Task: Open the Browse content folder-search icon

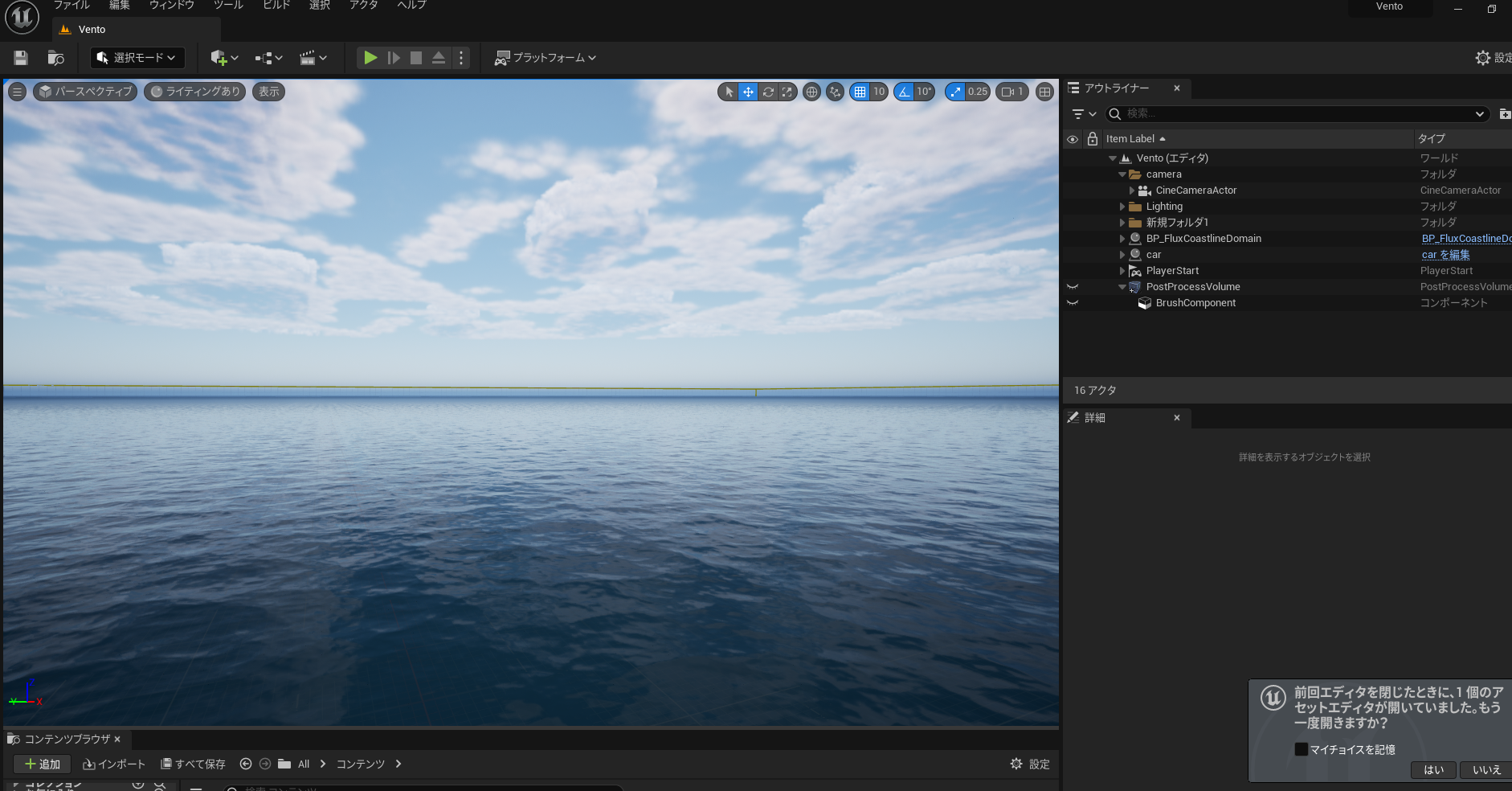Action: pos(55,58)
